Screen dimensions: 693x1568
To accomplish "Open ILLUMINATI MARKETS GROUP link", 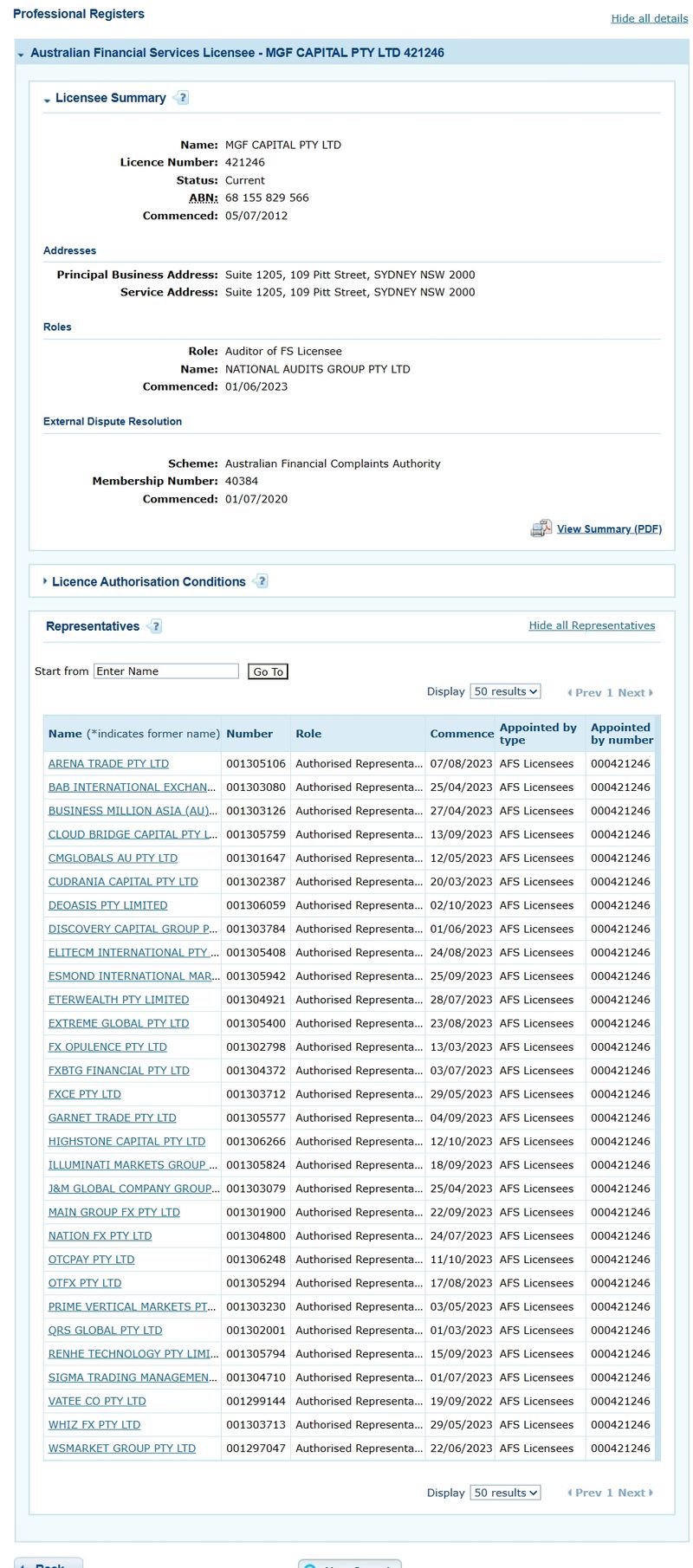I will pos(133,1164).
